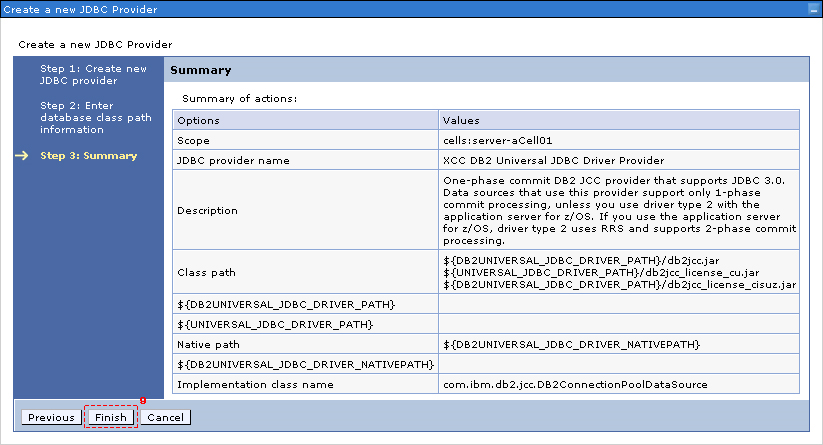Select the db2jcc_license_cisuz.jar class path line
Image resolution: width=823 pixels, height=445 pixels.
pos(619,284)
